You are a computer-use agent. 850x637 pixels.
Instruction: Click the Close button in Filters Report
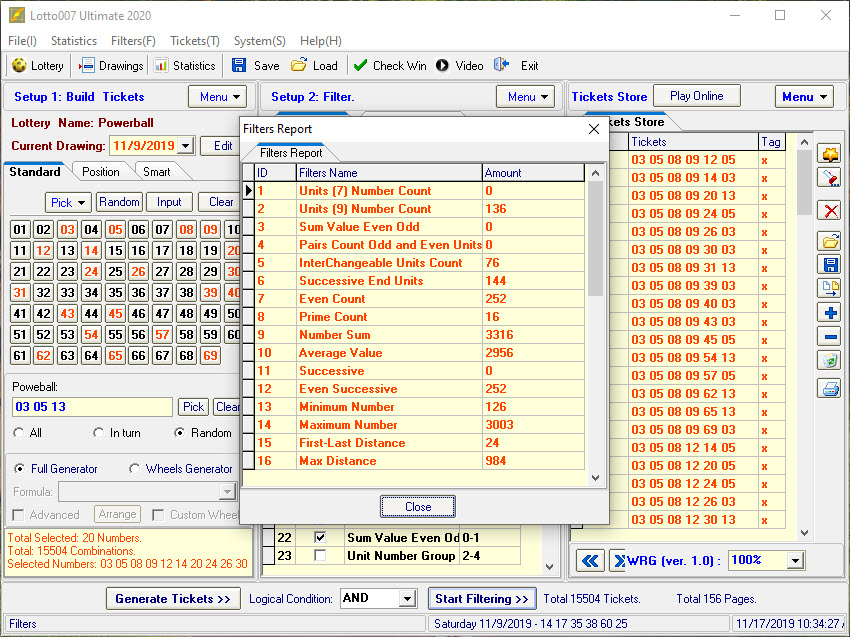(x=418, y=507)
